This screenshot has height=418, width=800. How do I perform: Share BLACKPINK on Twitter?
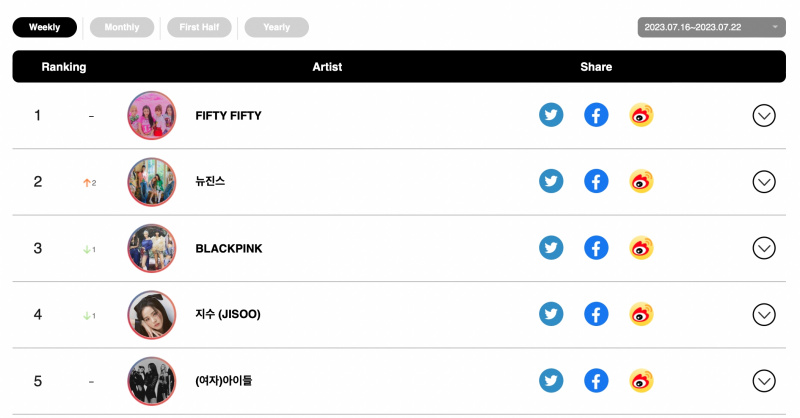pos(551,248)
